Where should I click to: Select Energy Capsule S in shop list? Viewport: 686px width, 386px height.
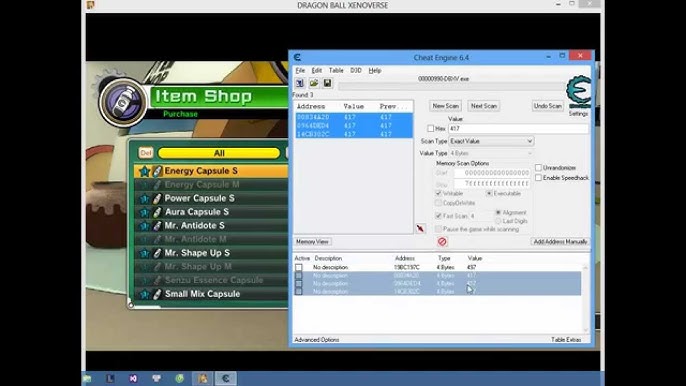click(x=211, y=171)
